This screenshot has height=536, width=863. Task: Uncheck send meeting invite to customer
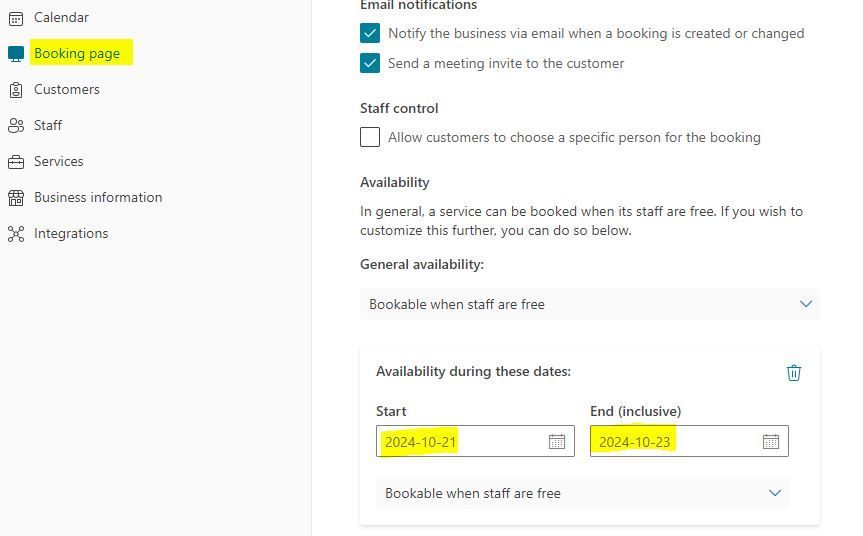point(370,63)
